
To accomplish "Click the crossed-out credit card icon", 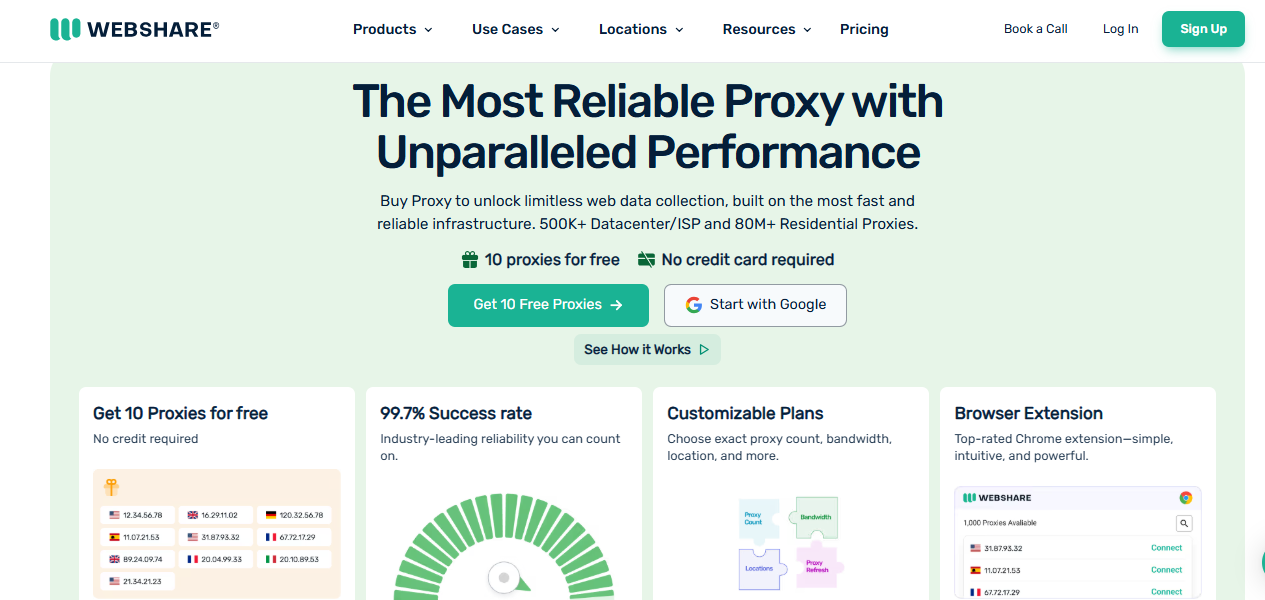I will (646, 260).
